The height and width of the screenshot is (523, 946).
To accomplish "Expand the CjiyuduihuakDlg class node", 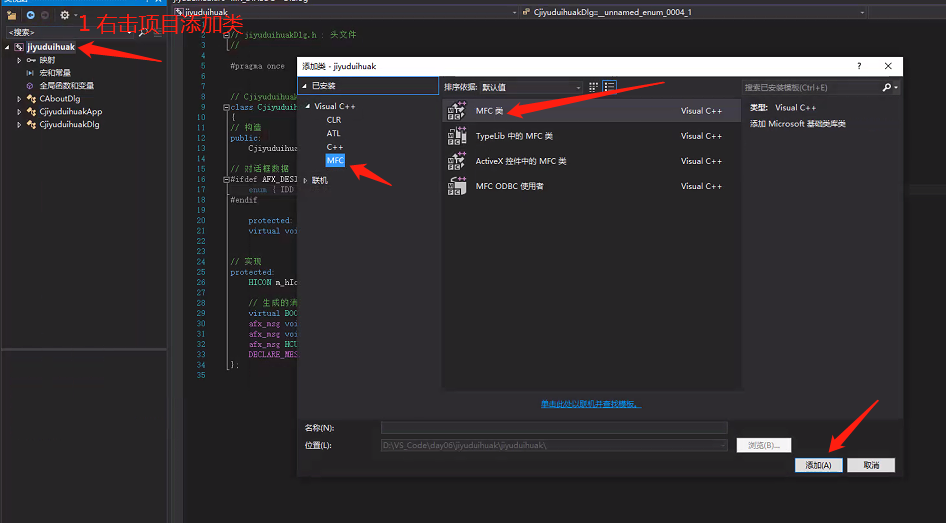I will pos(19,124).
